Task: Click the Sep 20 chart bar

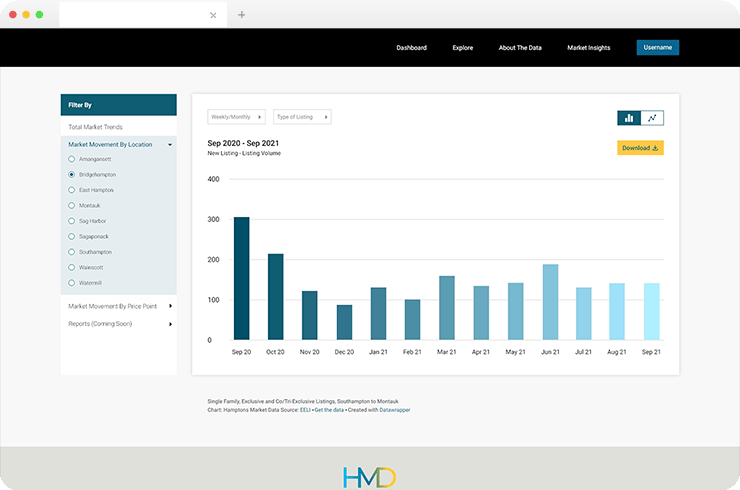Action: click(242, 279)
